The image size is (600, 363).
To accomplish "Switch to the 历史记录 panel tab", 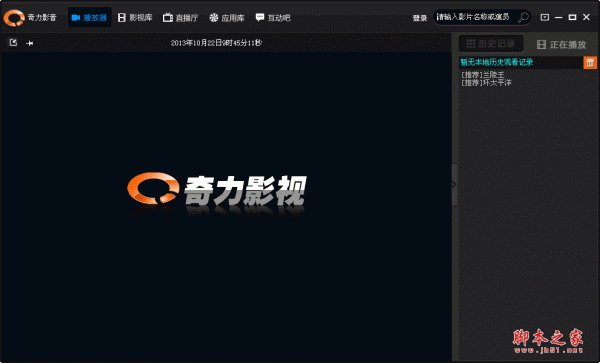I will [491, 44].
